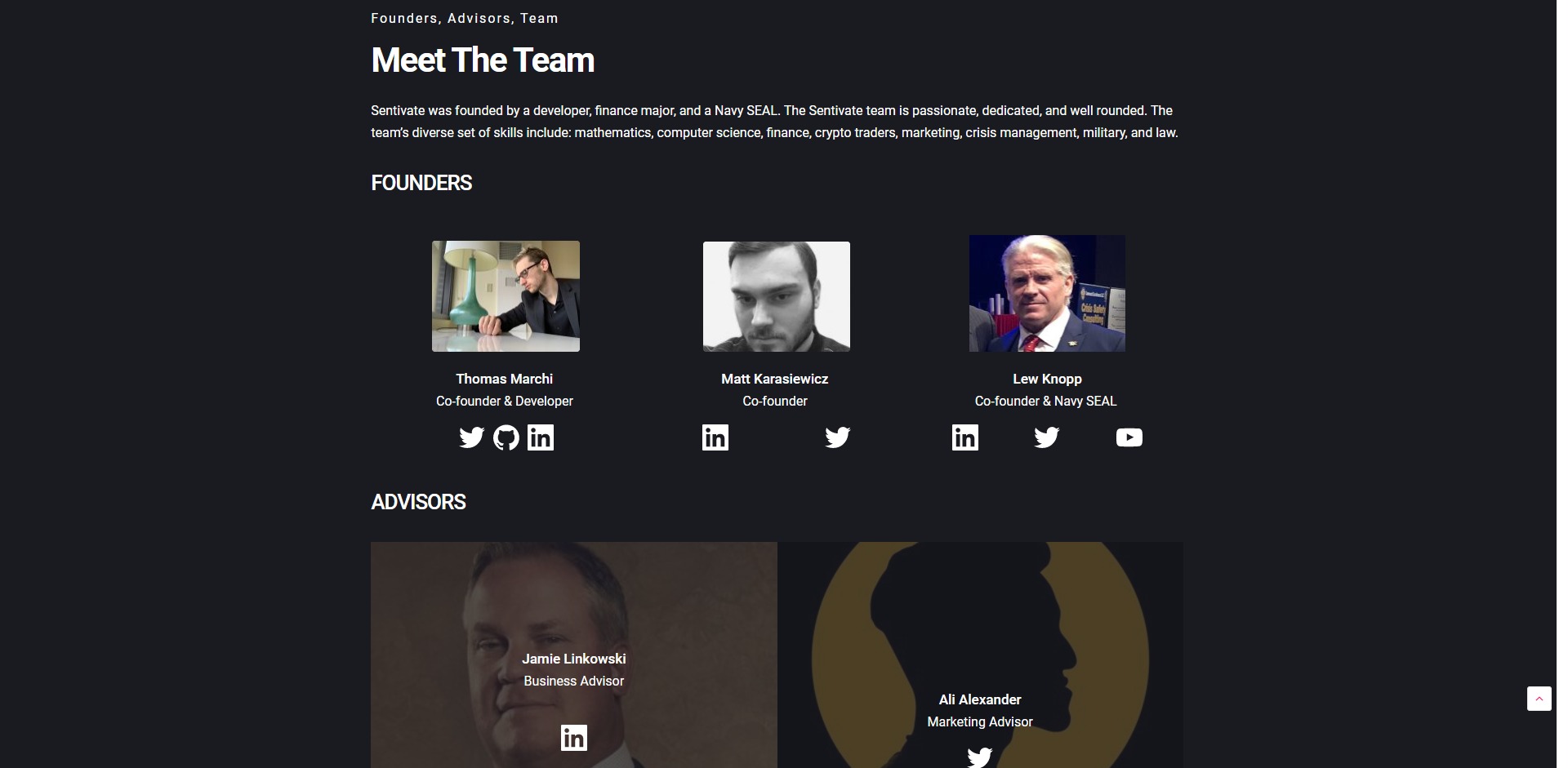The width and height of the screenshot is (1568, 768).
Task: Click the back-to-top arrow button
Action: tap(1539, 699)
